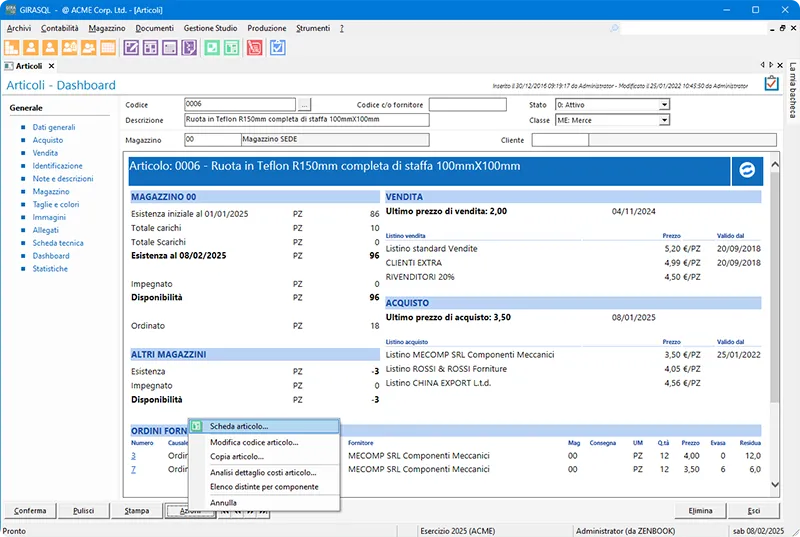The height and width of the screenshot is (537, 800).
Task: Click the red stamp document toolbar icon
Action: 255,48
